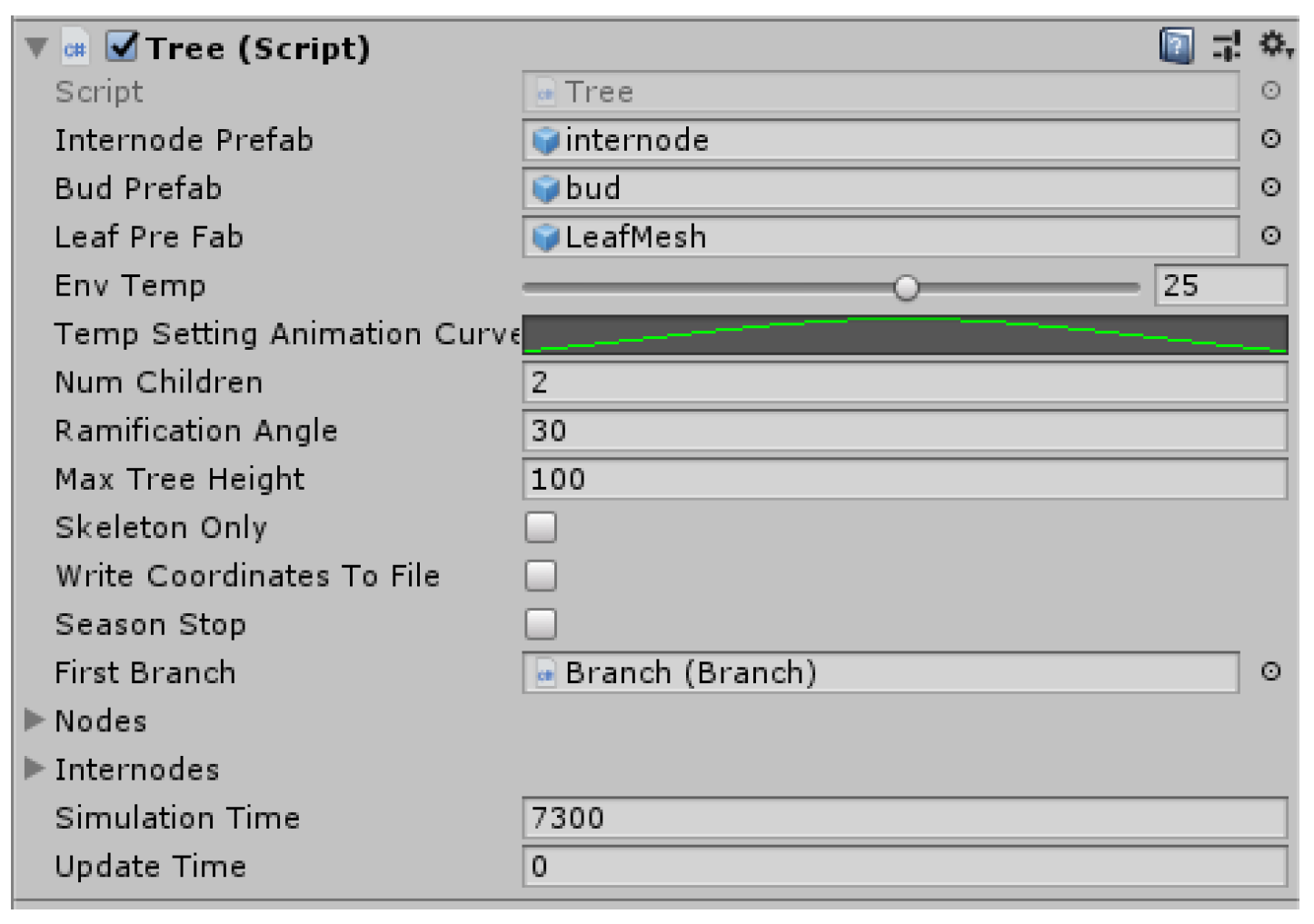The width and height of the screenshot is (1314, 924).
Task: Open the component help reference icon
Action: pos(1177,45)
